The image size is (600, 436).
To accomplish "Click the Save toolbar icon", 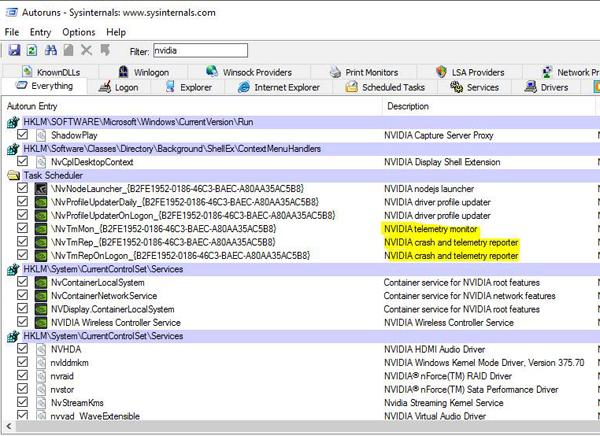I will [14, 50].
